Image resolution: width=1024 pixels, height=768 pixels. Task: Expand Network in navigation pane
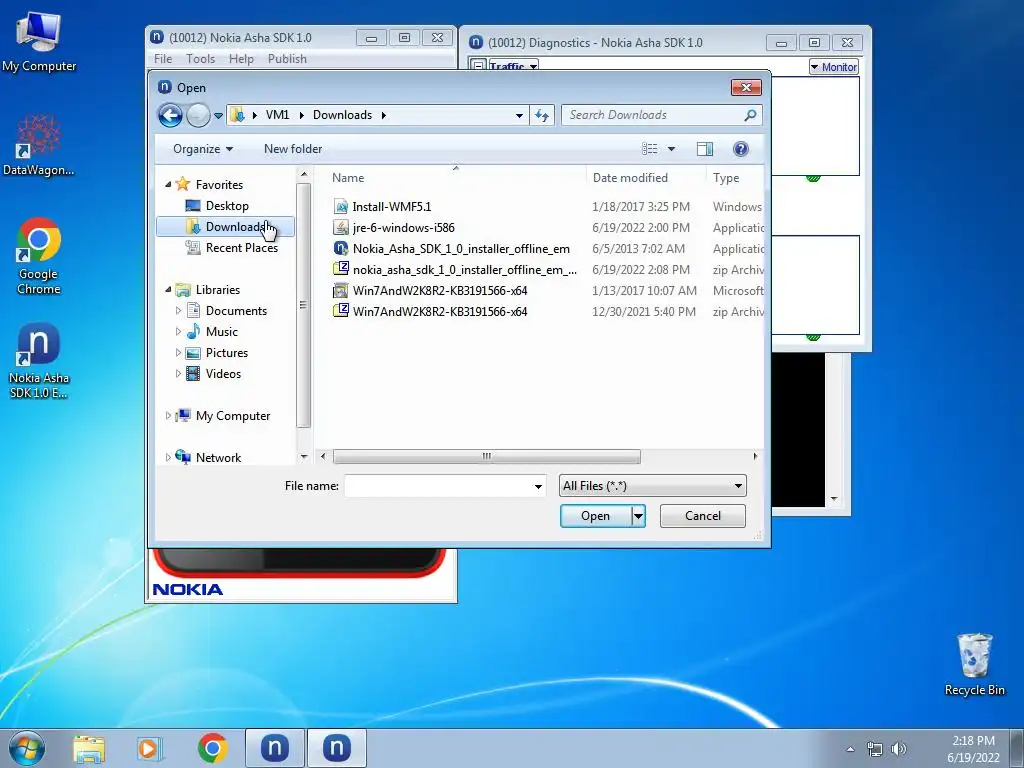click(168, 457)
